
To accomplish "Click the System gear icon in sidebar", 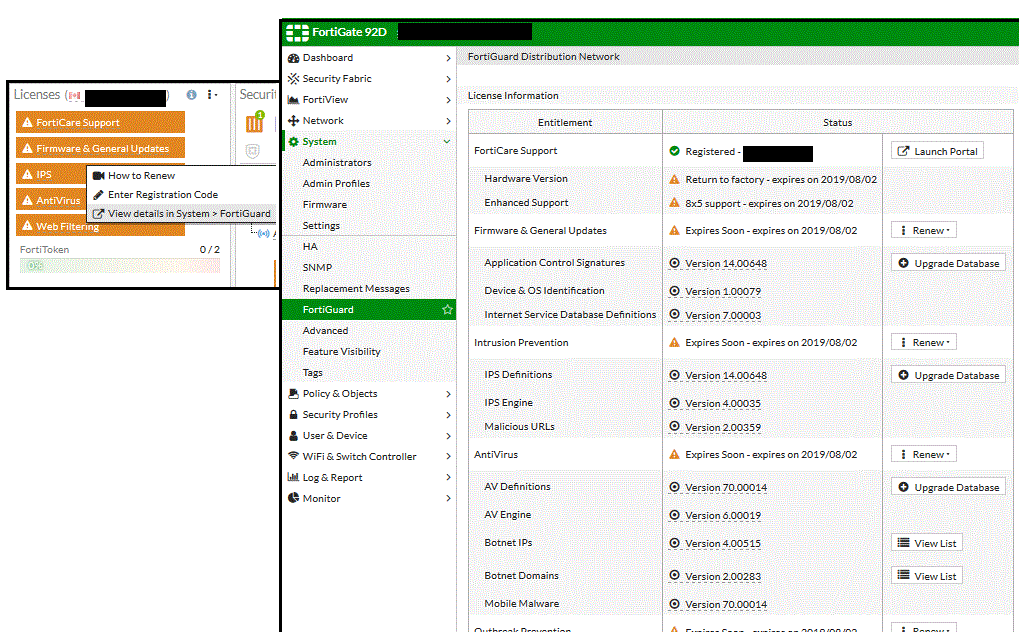I will (x=293, y=142).
